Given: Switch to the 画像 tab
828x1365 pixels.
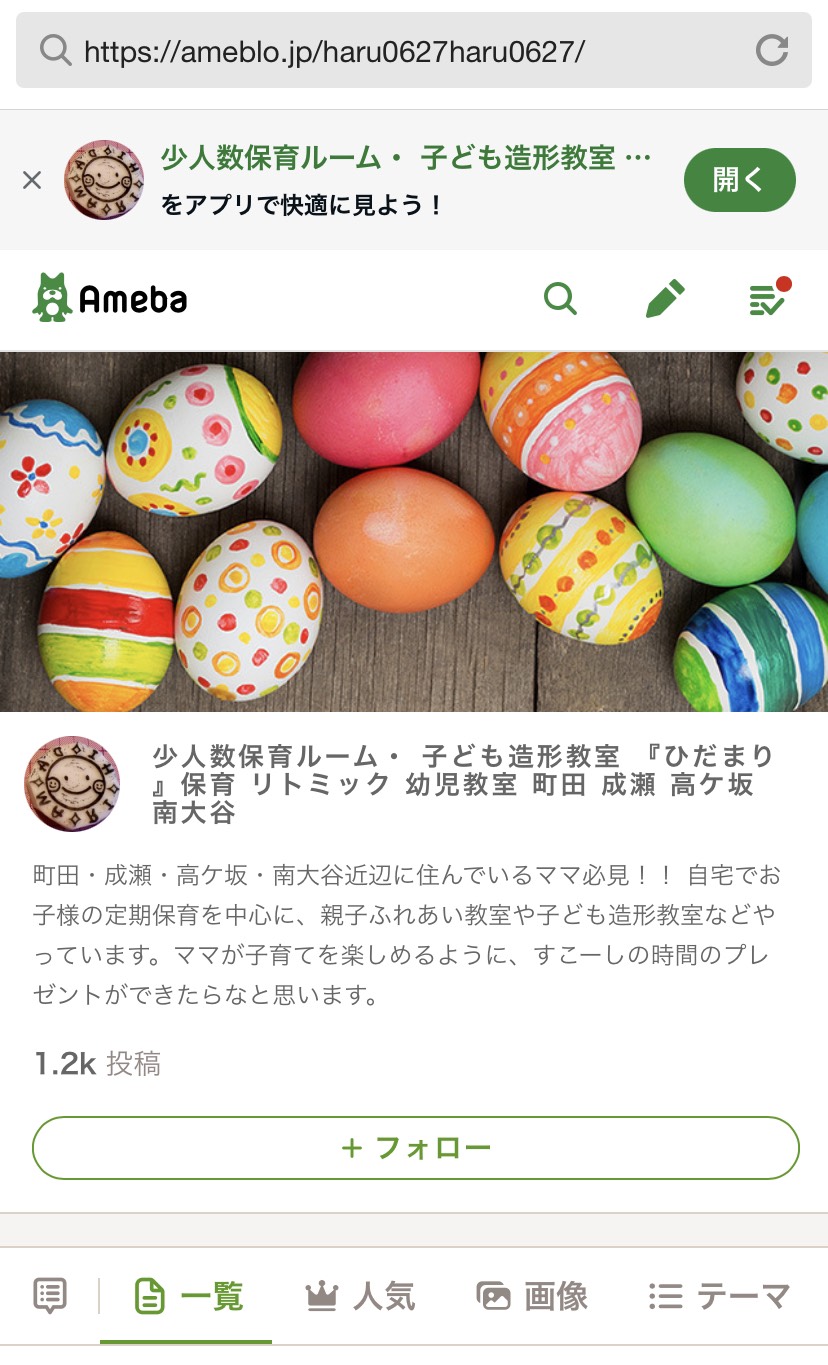Looking at the screenshot, I should coord(532,1297).
